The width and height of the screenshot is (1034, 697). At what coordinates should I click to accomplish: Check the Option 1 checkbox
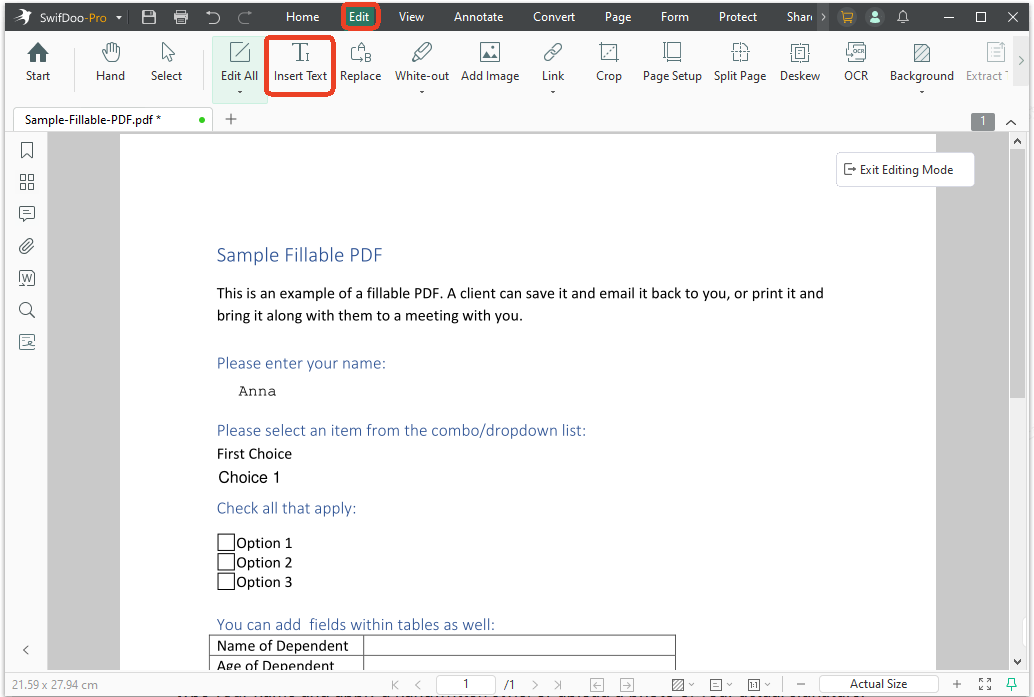(226, 542)
